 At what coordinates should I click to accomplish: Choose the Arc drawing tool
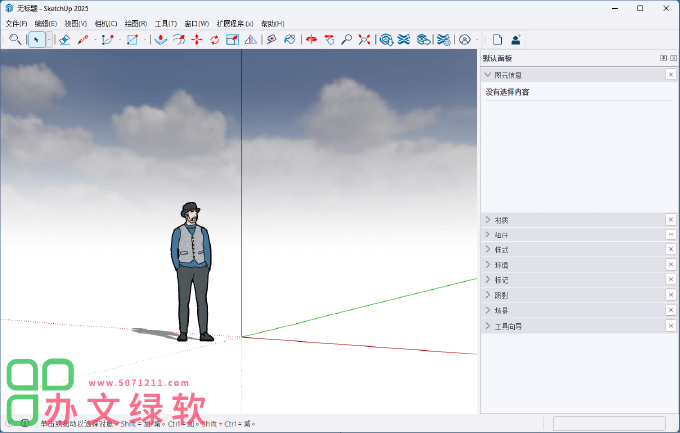(x=107, y=40)
